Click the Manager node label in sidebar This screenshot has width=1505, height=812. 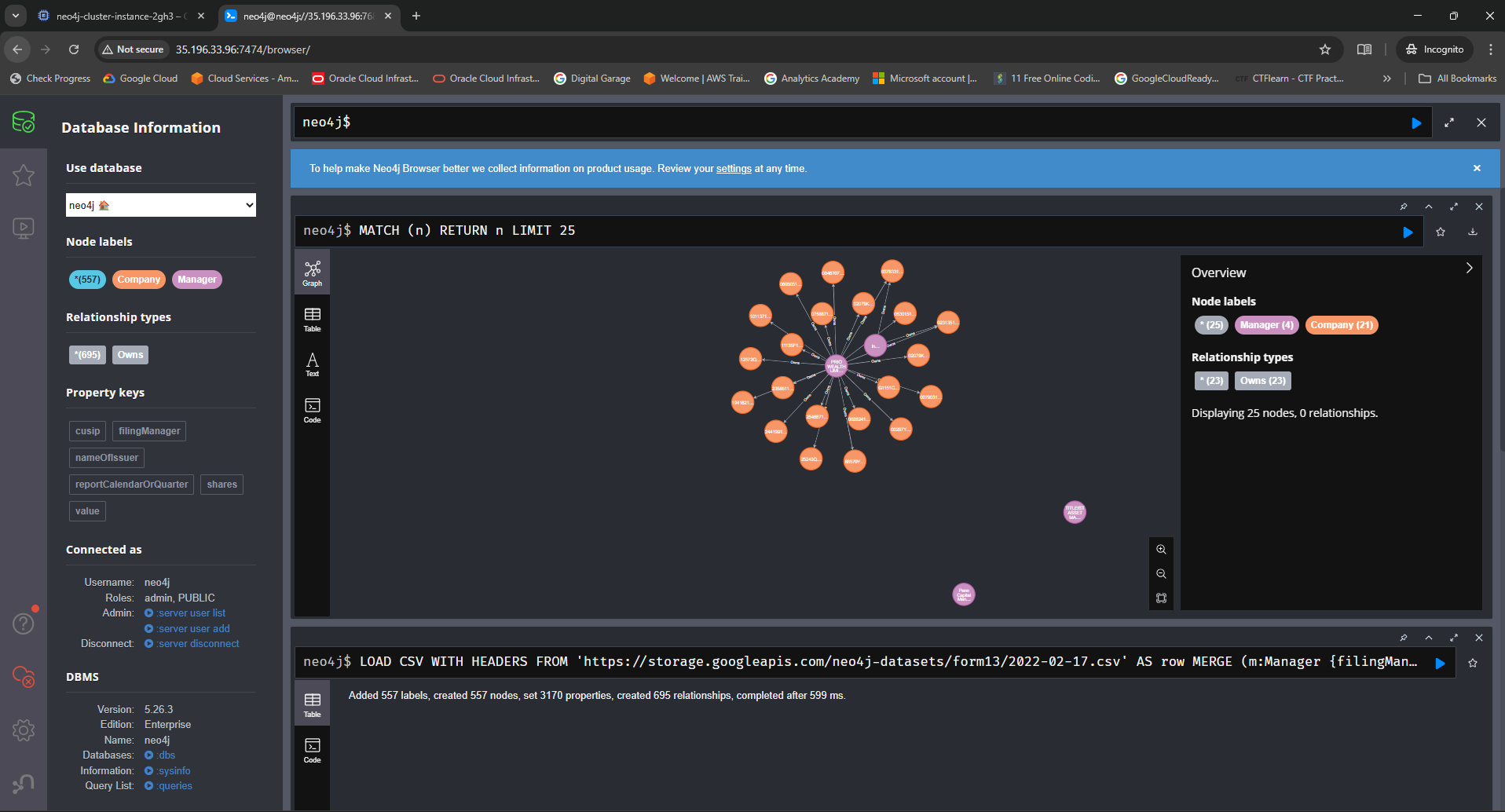197,280
